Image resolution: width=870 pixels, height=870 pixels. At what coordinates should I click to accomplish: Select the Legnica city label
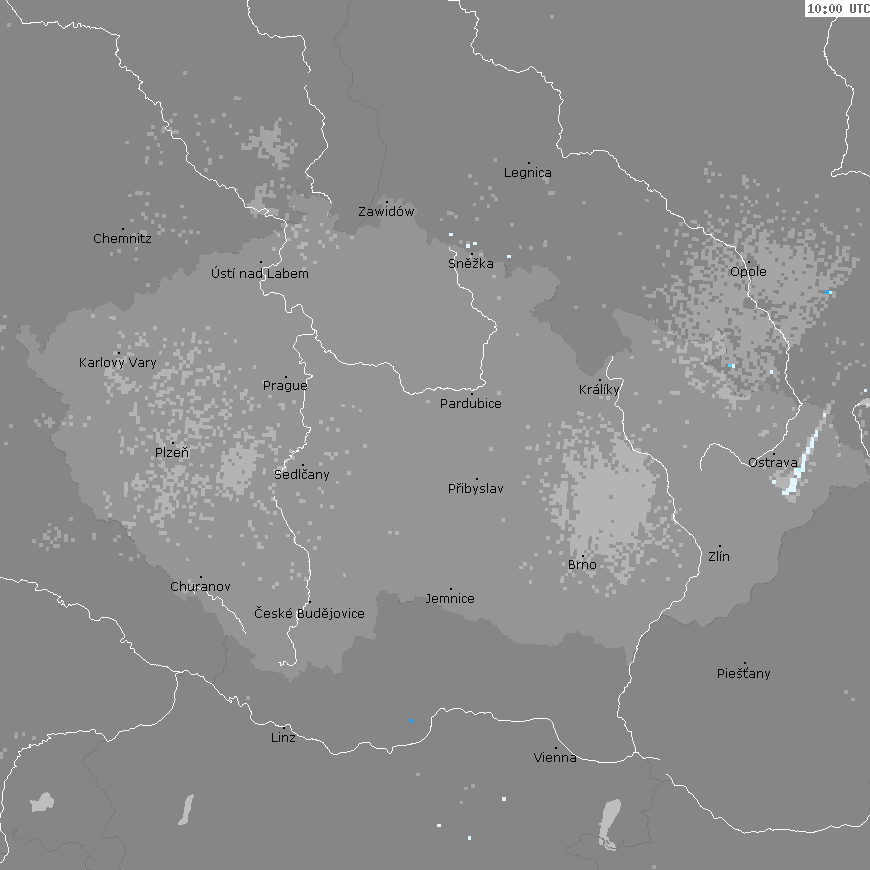pyautogui.click(x=527, y=172)
